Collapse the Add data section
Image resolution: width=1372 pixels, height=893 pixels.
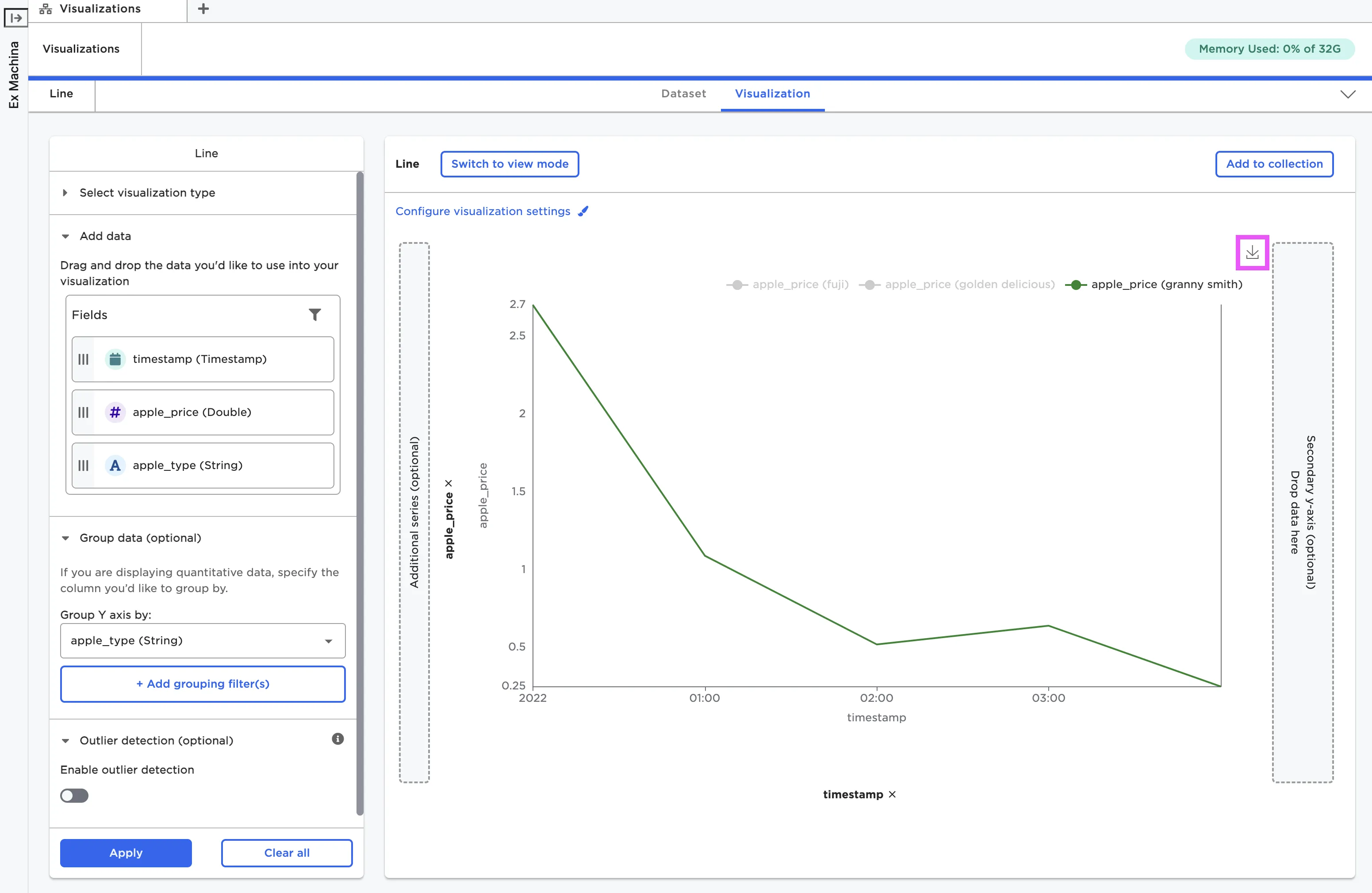[x=105, y=236]
